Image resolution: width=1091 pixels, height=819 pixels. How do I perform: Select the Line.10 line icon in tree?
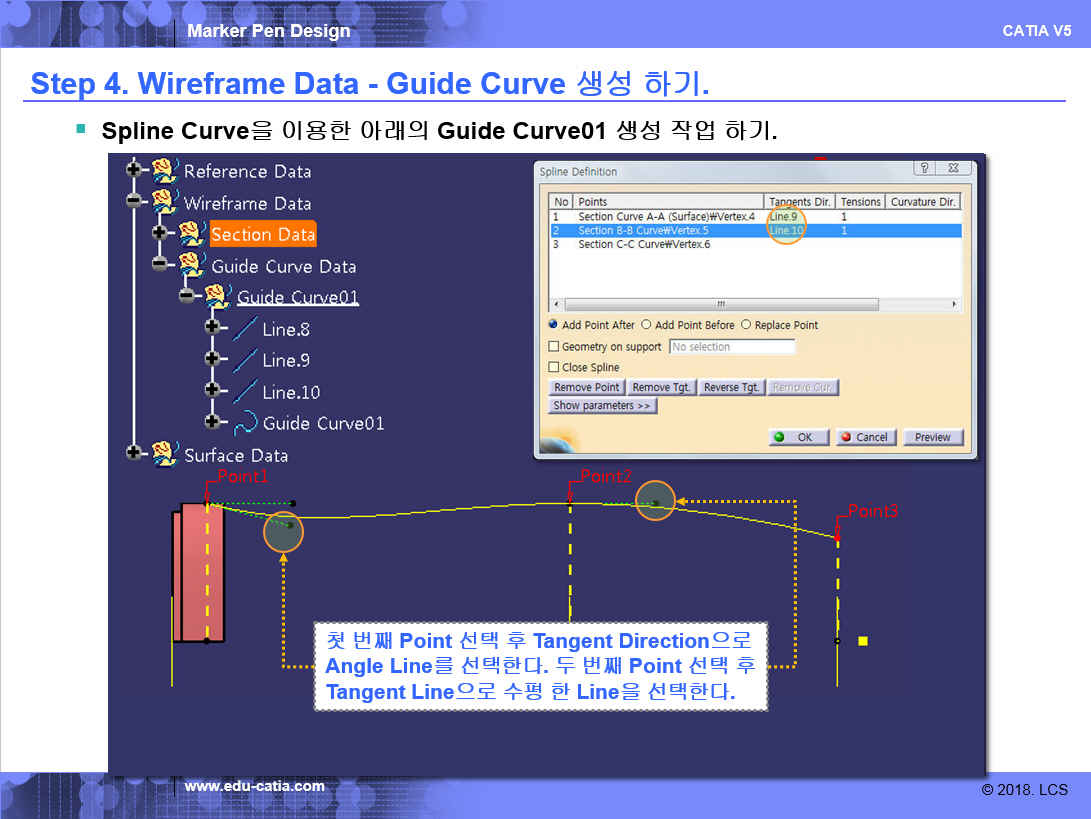(x=245, y=392)
